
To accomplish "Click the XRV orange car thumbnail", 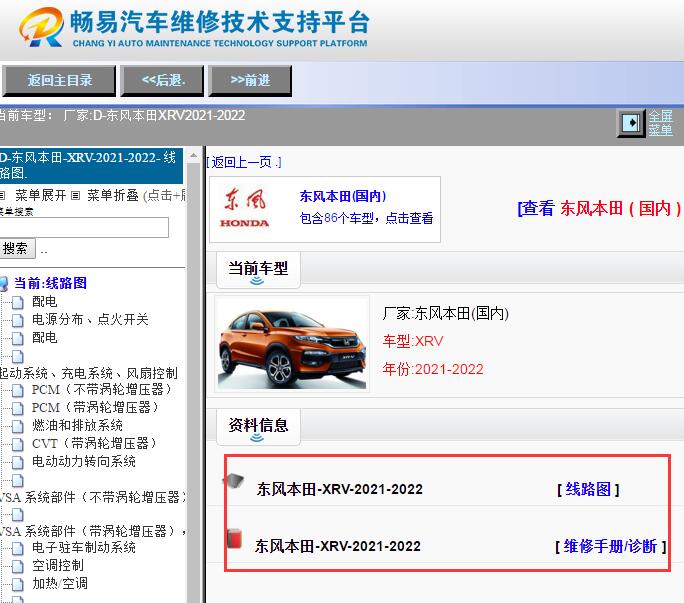I will click(292, 344).
